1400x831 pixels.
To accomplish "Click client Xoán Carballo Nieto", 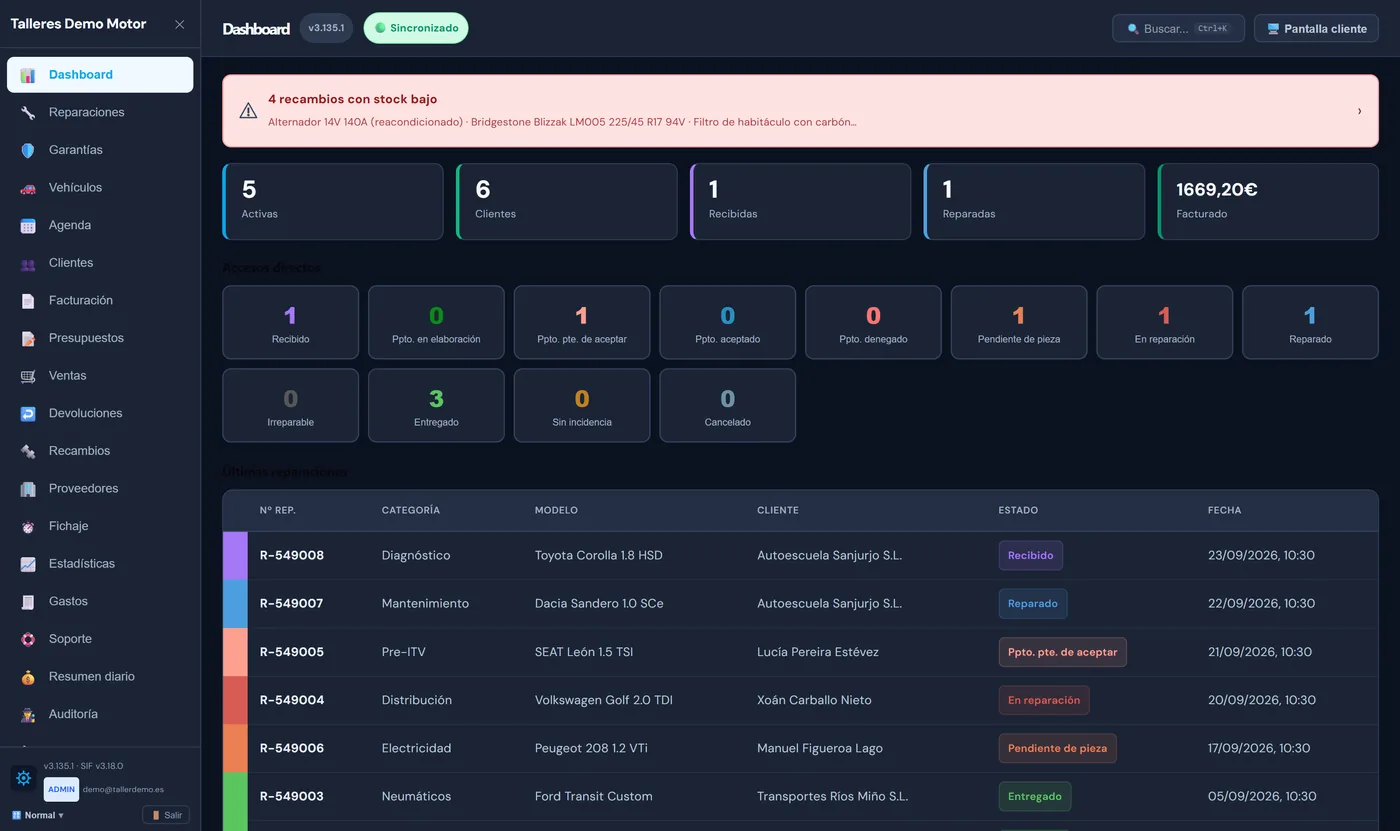I will [814, 700].
